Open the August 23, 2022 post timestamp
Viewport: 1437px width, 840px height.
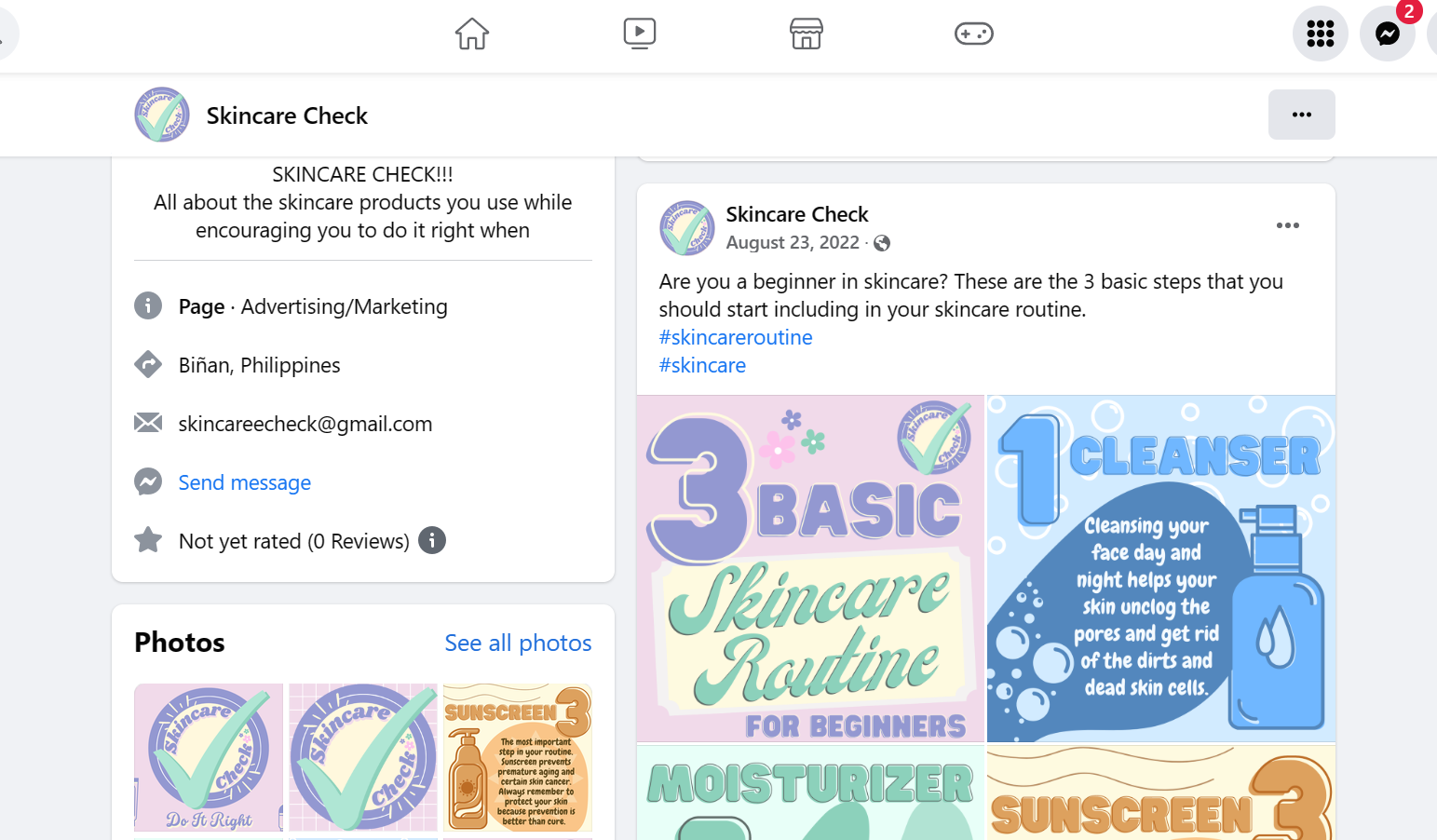pyautogui.click(x=793, y=243)
